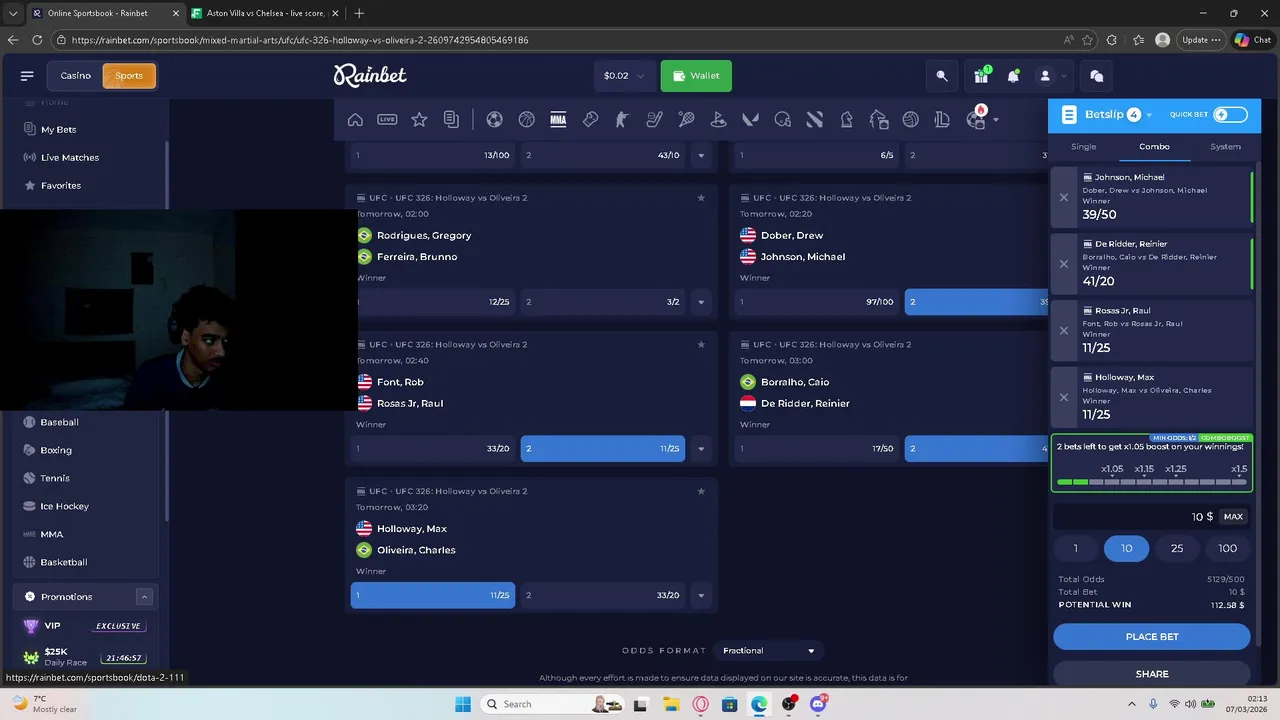The height and width of the screenshot is (720, 1280).
Task: Click the Rainbet logo
Action: pos(370,76)
